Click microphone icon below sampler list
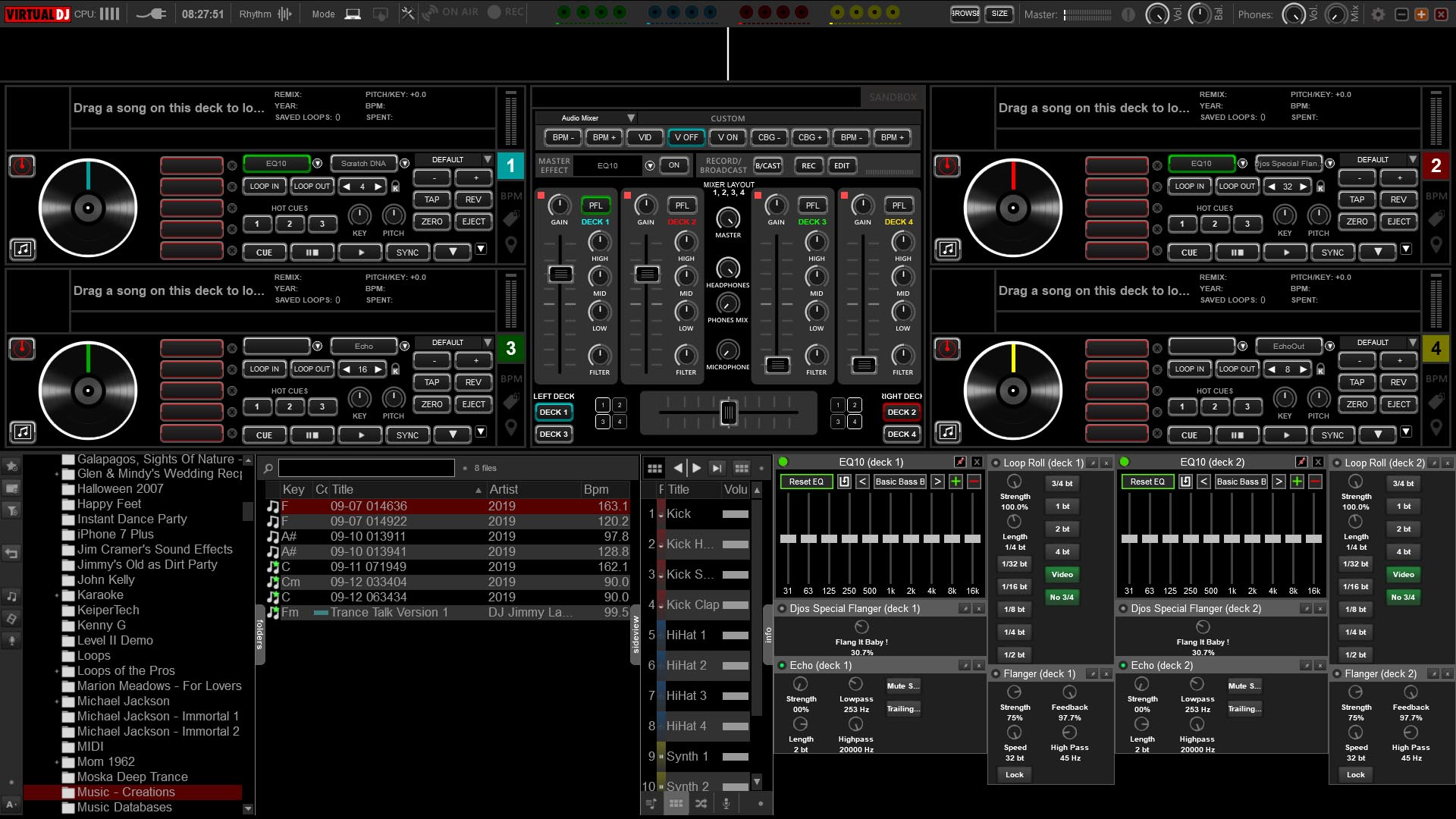1456x819 pixels. click(726, 803)
